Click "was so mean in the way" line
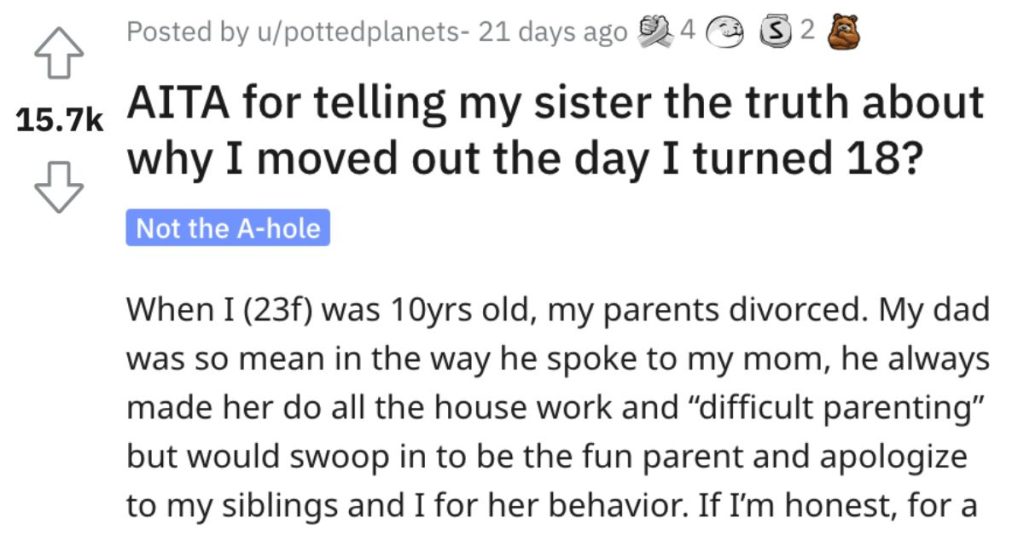1024x535 pixels. point(558,359)
